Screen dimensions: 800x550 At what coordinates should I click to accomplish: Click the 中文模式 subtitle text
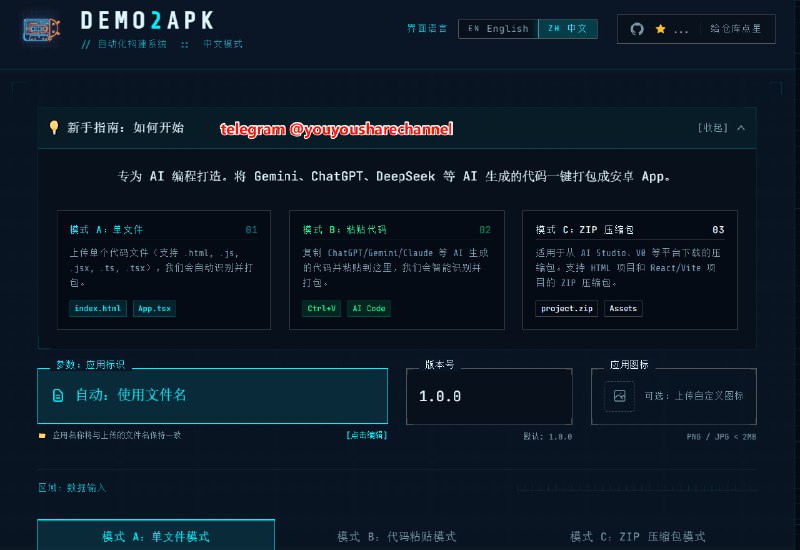tap(222, 44)
